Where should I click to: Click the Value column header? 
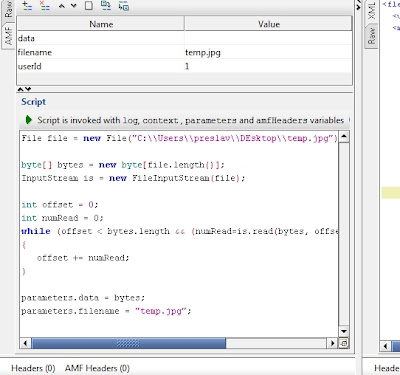(269, 24)
